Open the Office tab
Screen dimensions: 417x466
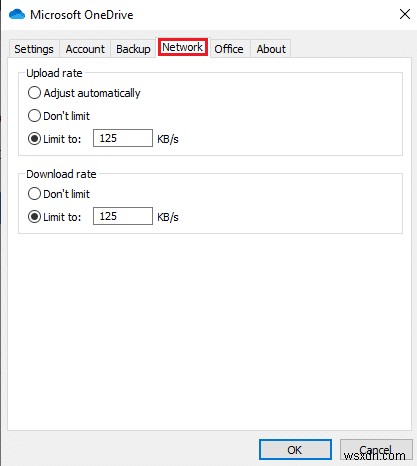click(x=229, y=49)
